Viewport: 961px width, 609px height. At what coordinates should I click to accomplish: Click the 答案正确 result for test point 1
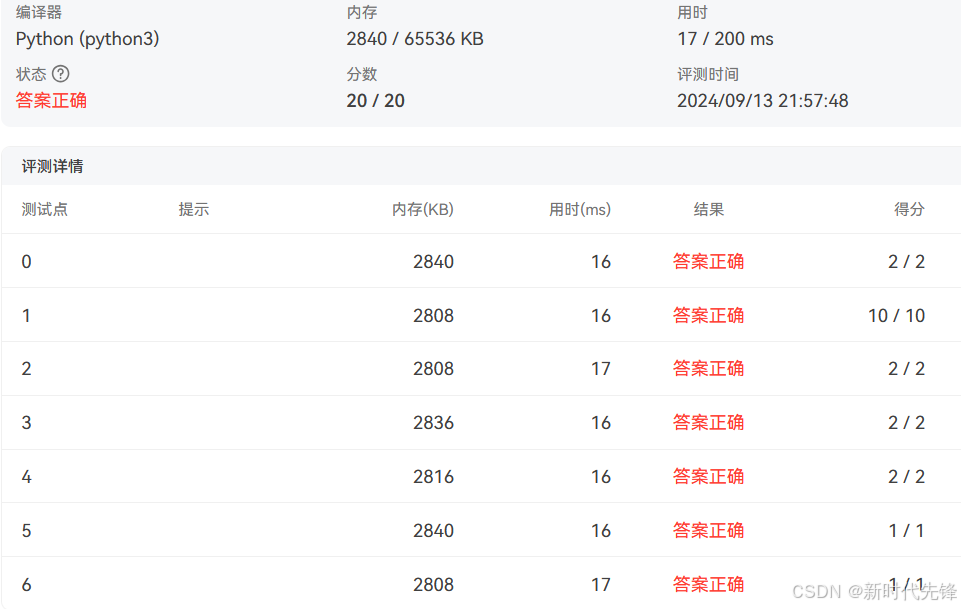[x=708, y=315]
